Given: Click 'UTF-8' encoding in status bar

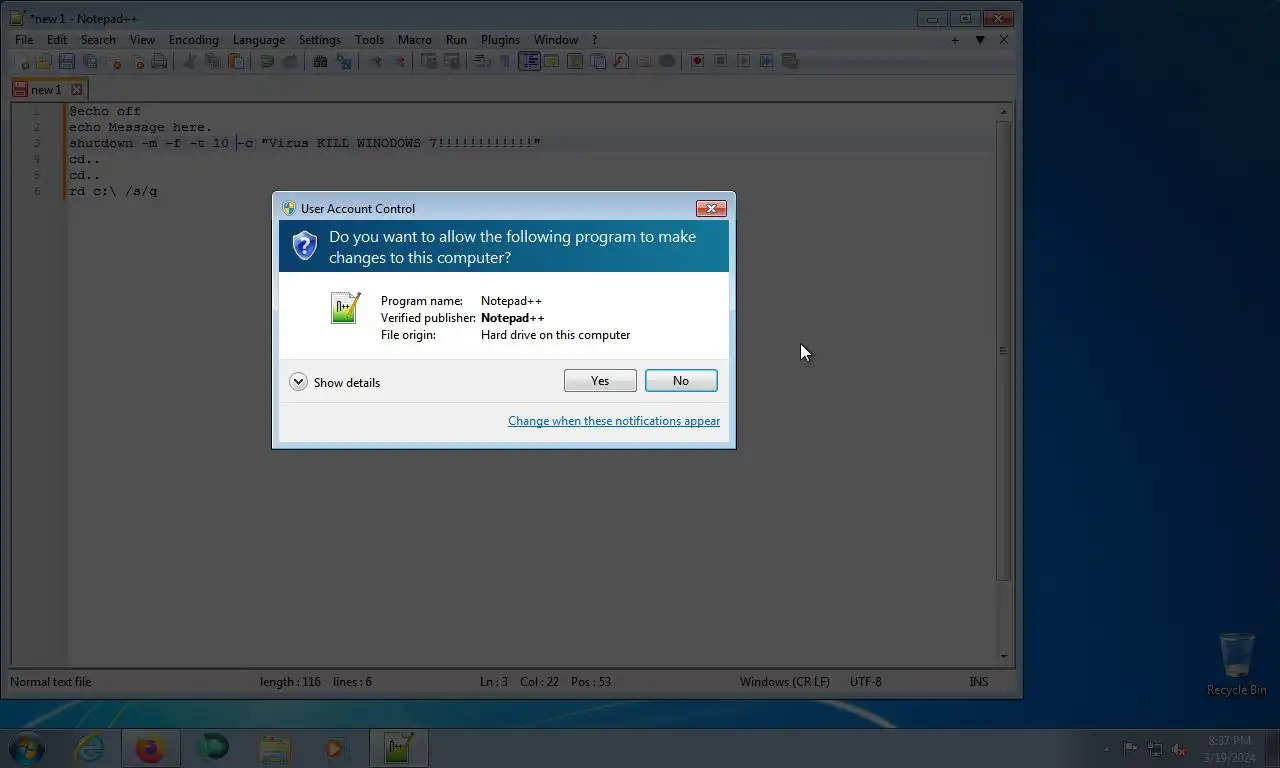Looking at the screenshot, I should [x=866, y=682].
